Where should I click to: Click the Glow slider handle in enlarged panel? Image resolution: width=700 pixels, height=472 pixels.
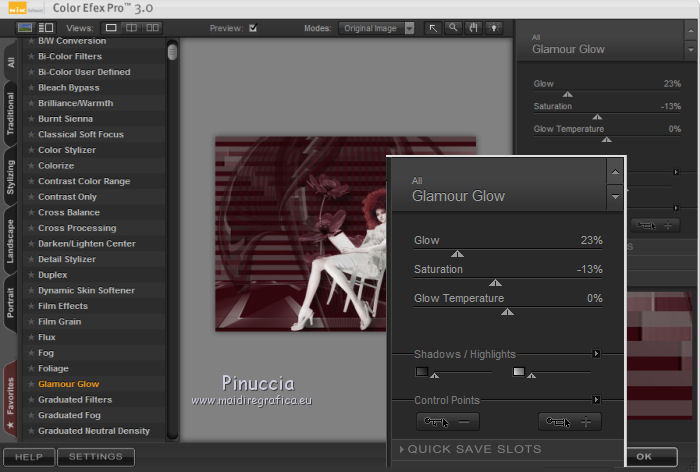click(457, 254)
